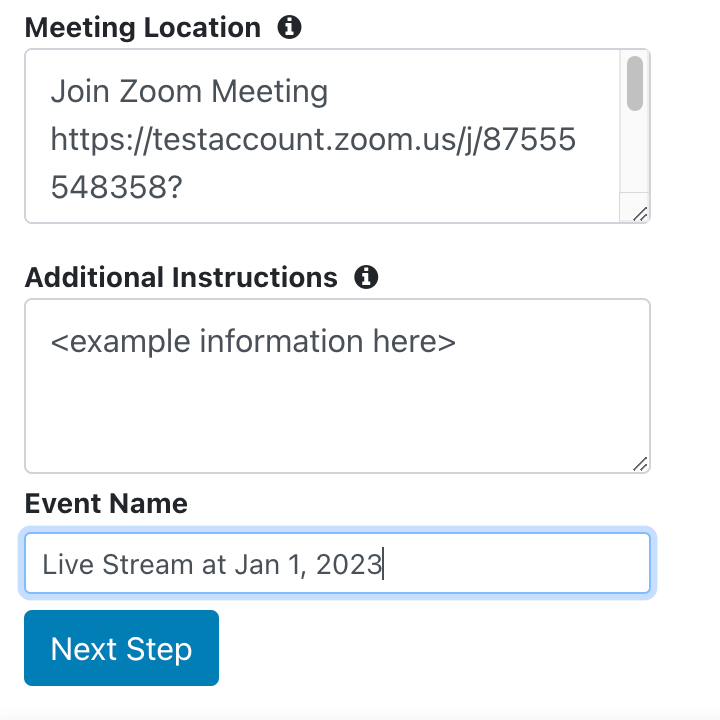Click the scrollbar thumb in Meeting Location
Screen dimensions: 720x720
[635, 84]
